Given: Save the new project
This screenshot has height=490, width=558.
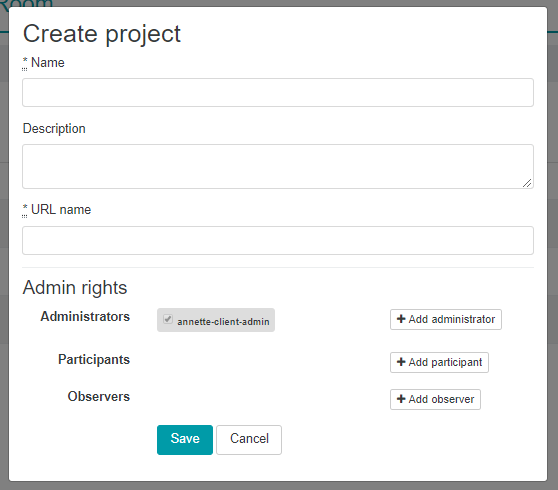Looking at the screenshot, I should [x=185, y=440].
